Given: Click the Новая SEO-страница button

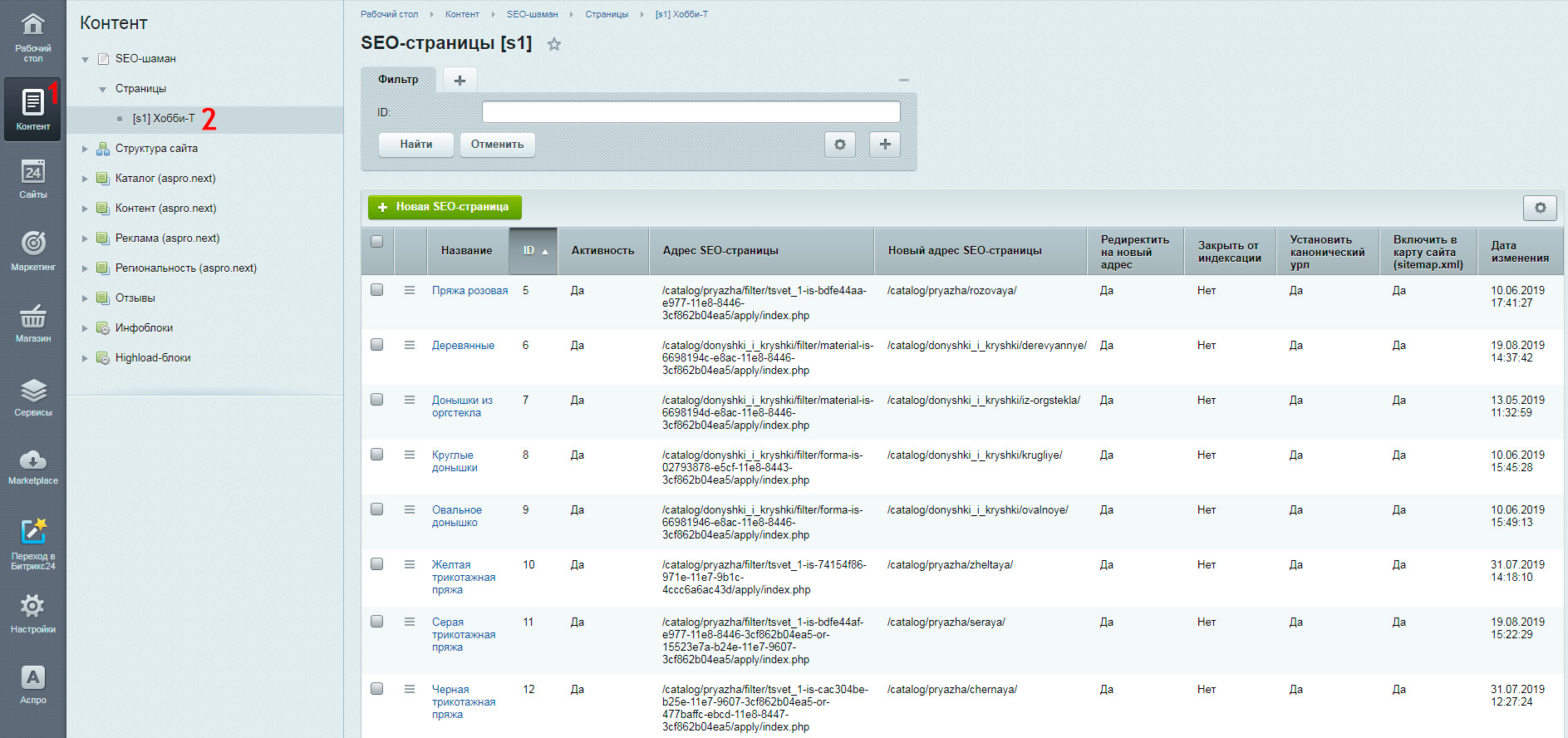Looking at the screenshot, I should pyautogui.click(x=445, y=207).
